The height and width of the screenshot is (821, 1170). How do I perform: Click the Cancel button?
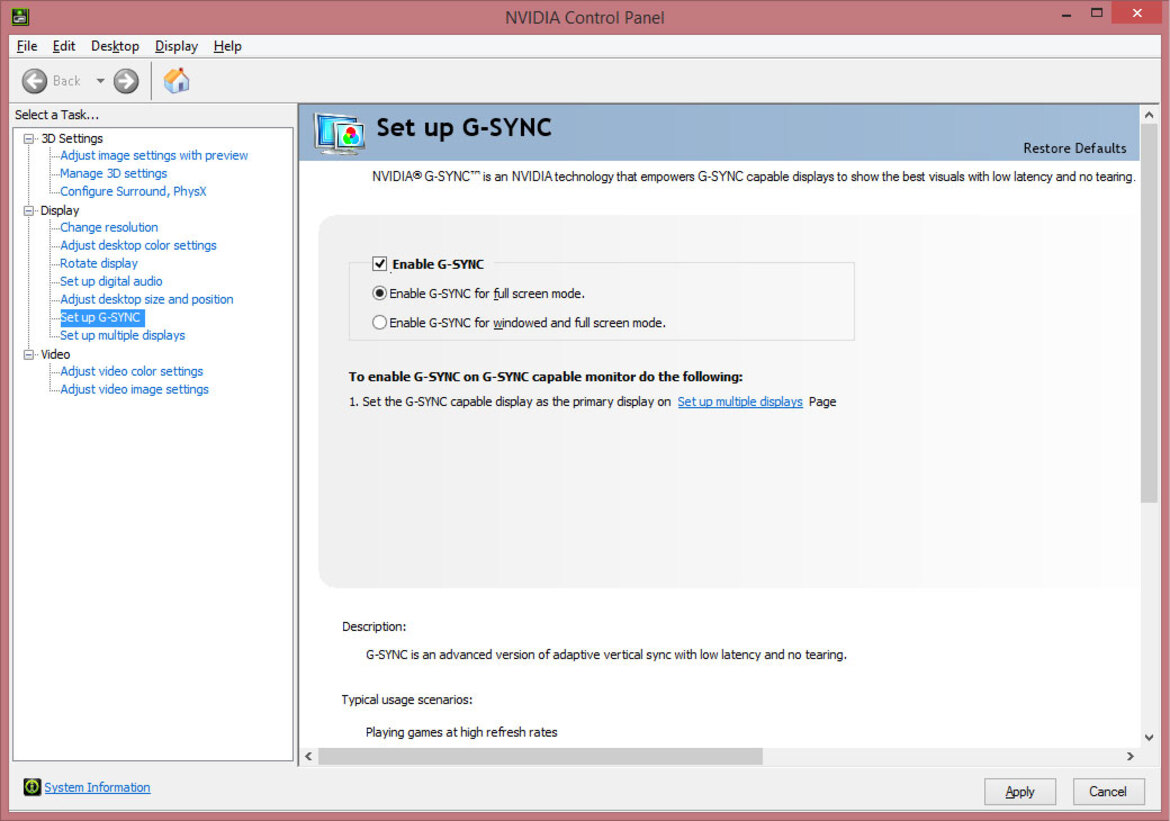click(1108, 791)
